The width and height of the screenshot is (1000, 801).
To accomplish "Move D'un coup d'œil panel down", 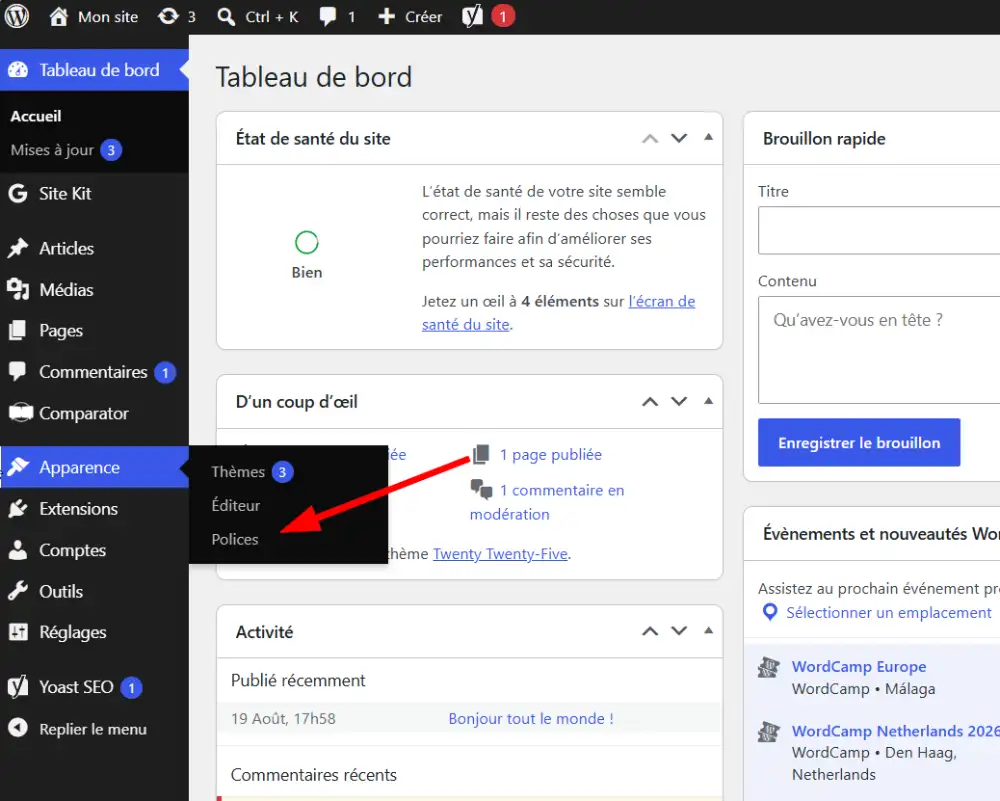I will tap(679, 401).
